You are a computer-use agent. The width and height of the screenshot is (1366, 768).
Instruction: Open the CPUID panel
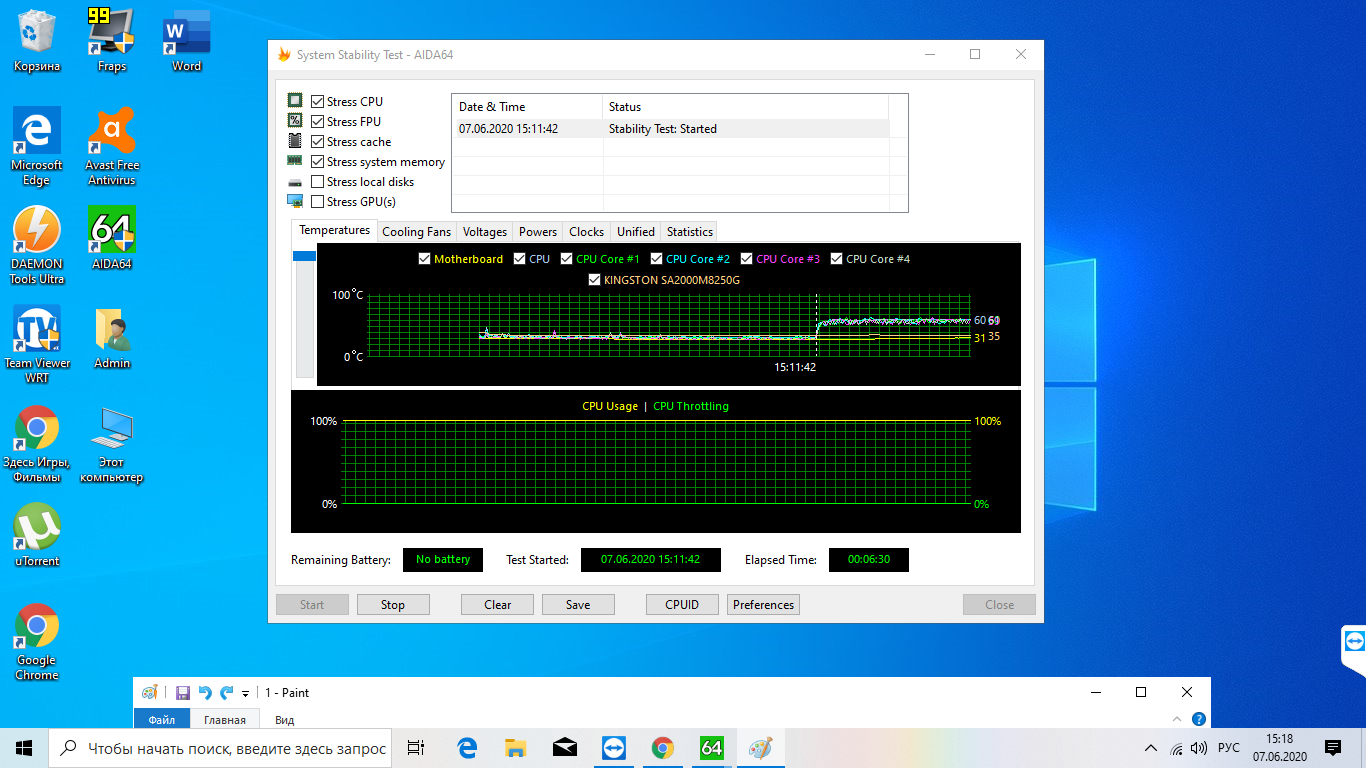tap(682, 604)
